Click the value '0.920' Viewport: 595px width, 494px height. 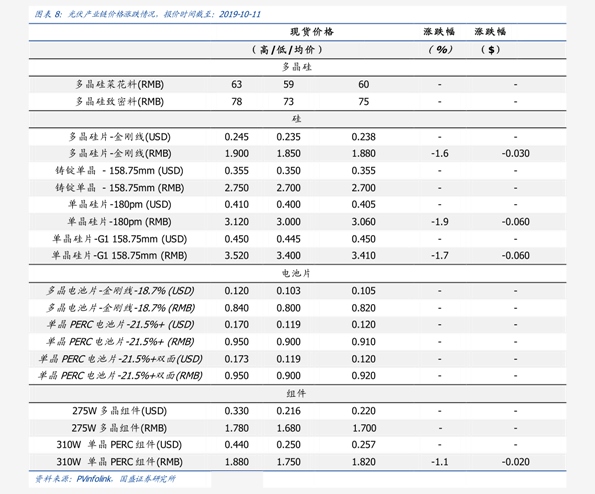pos(364,376)
